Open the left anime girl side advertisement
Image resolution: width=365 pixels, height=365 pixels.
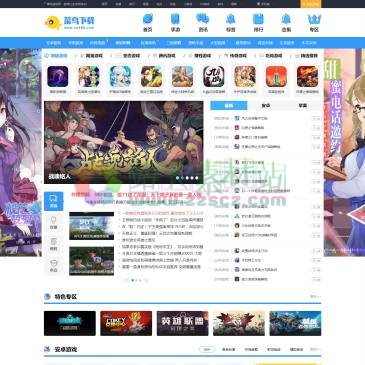(21, 152)
